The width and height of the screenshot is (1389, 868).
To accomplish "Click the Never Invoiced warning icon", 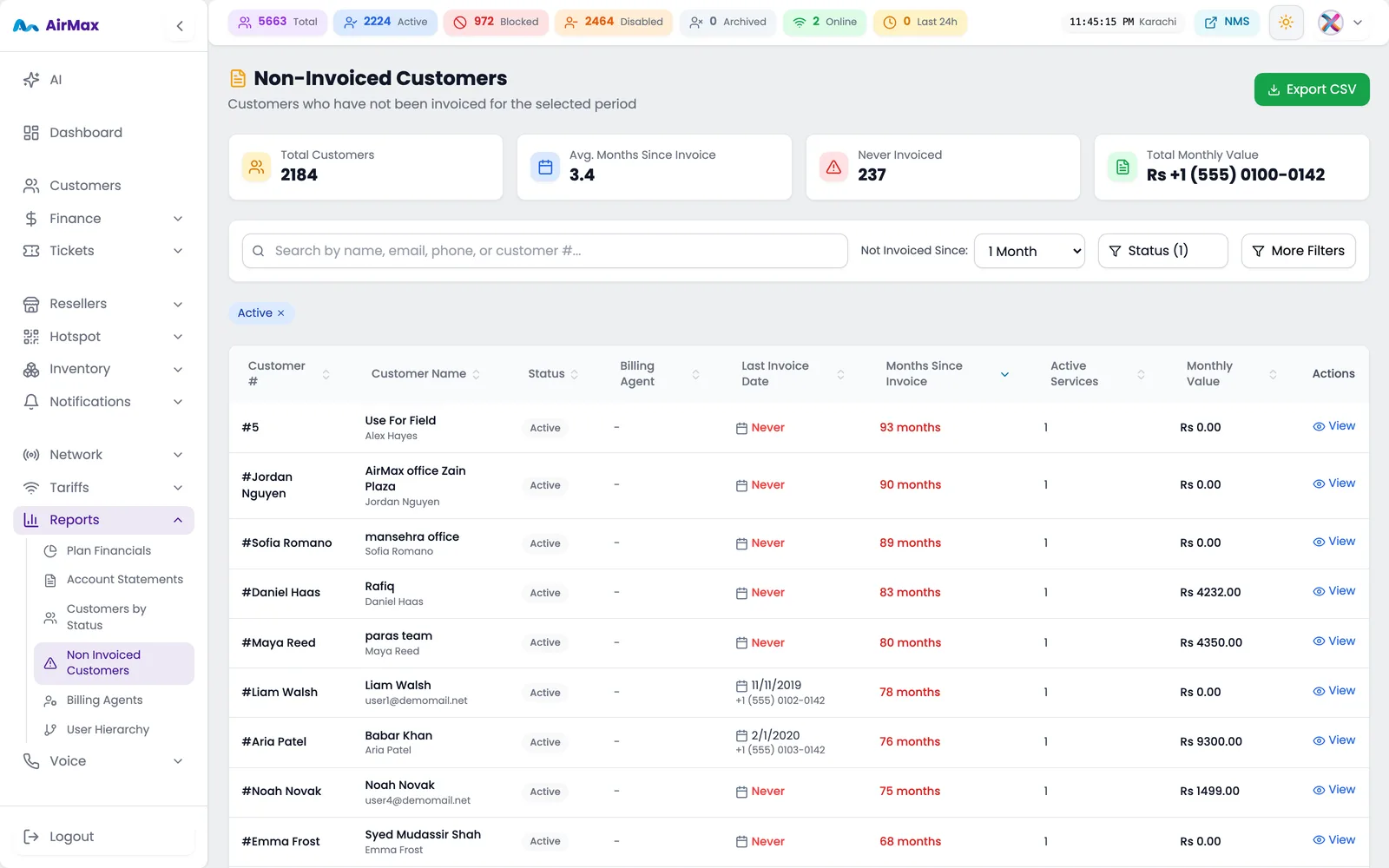I will point(833,167).
